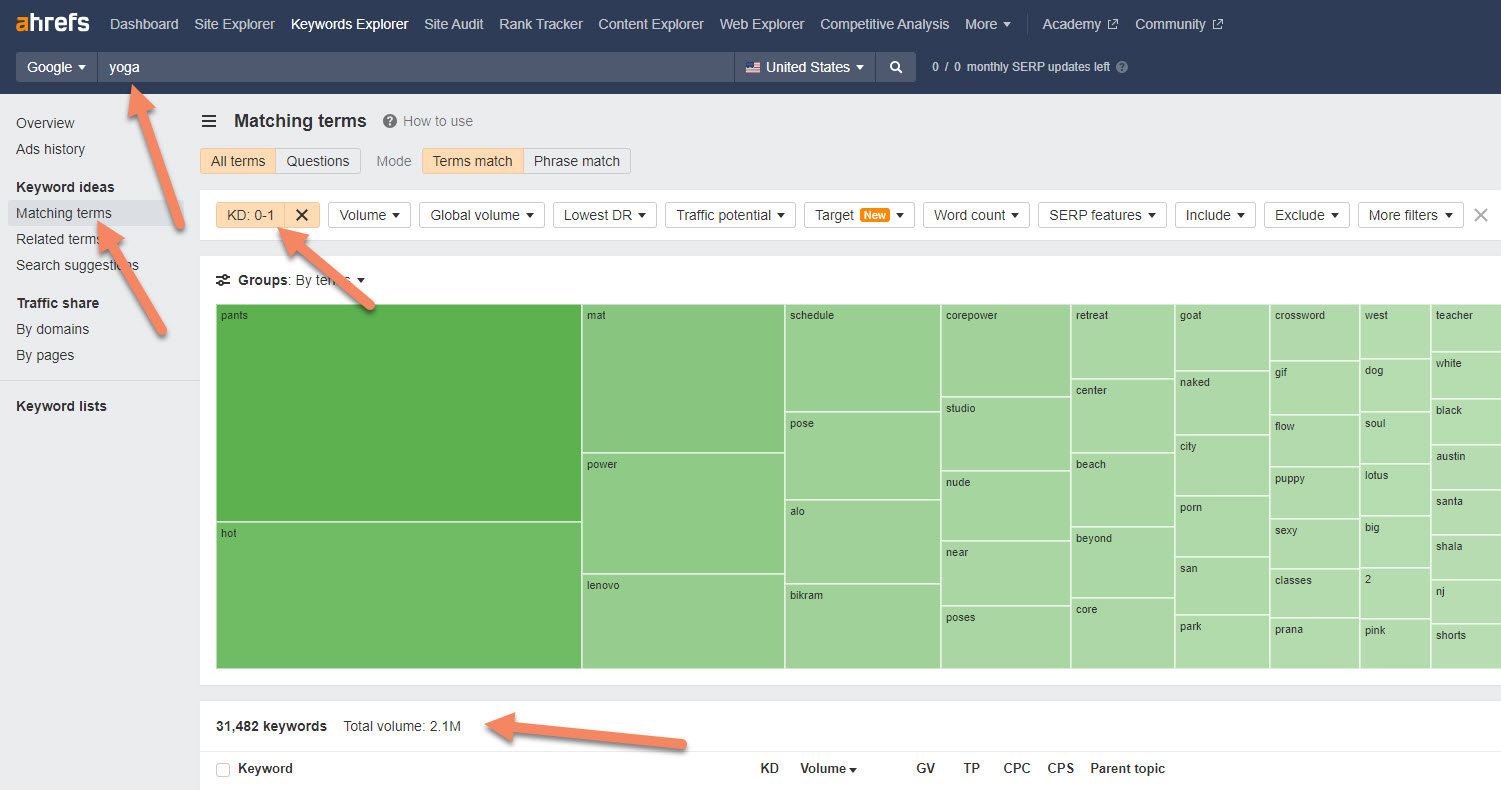Open Keywords Explorer

coord(350,24)
